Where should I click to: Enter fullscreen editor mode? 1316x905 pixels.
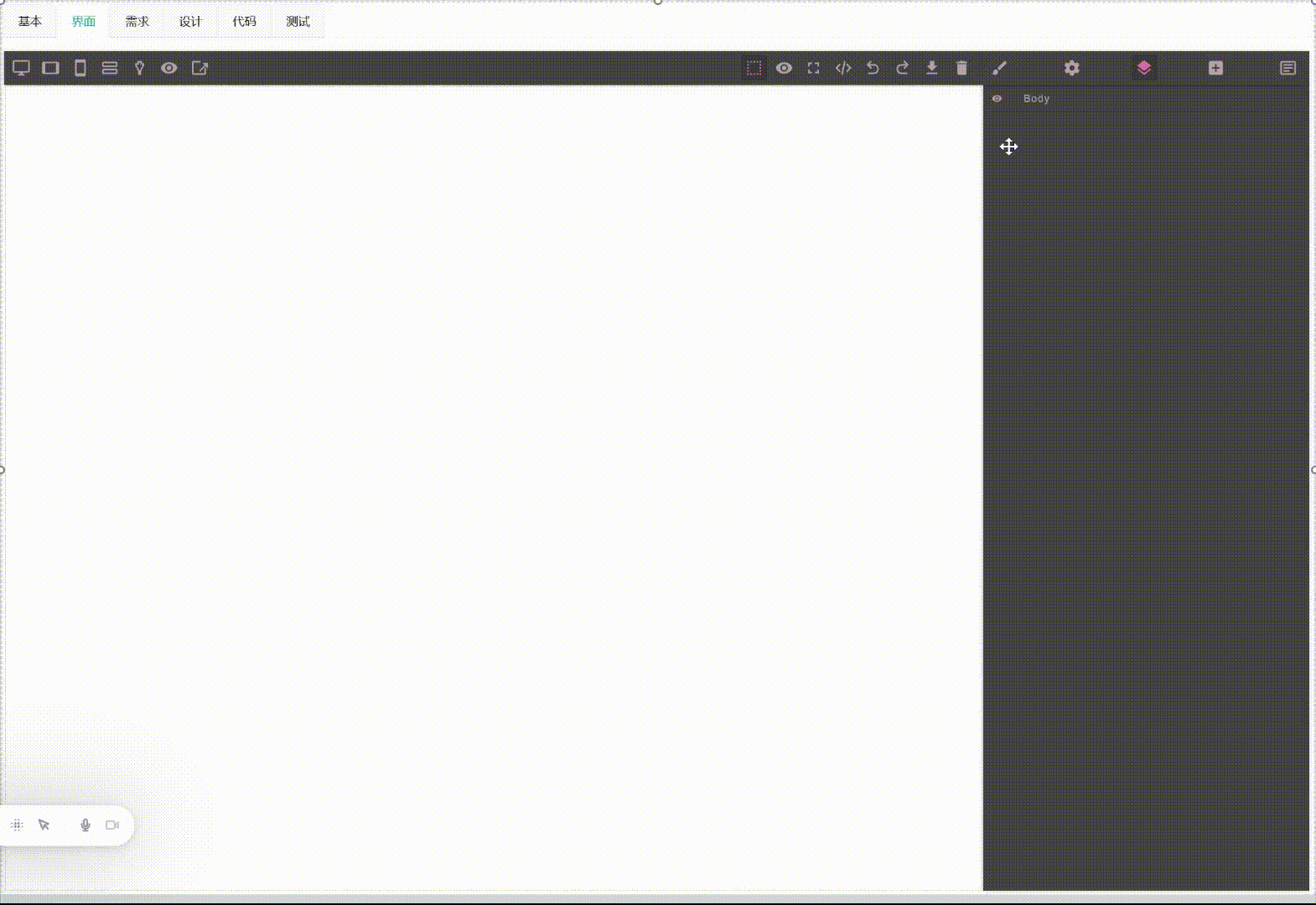click(814, 68)
